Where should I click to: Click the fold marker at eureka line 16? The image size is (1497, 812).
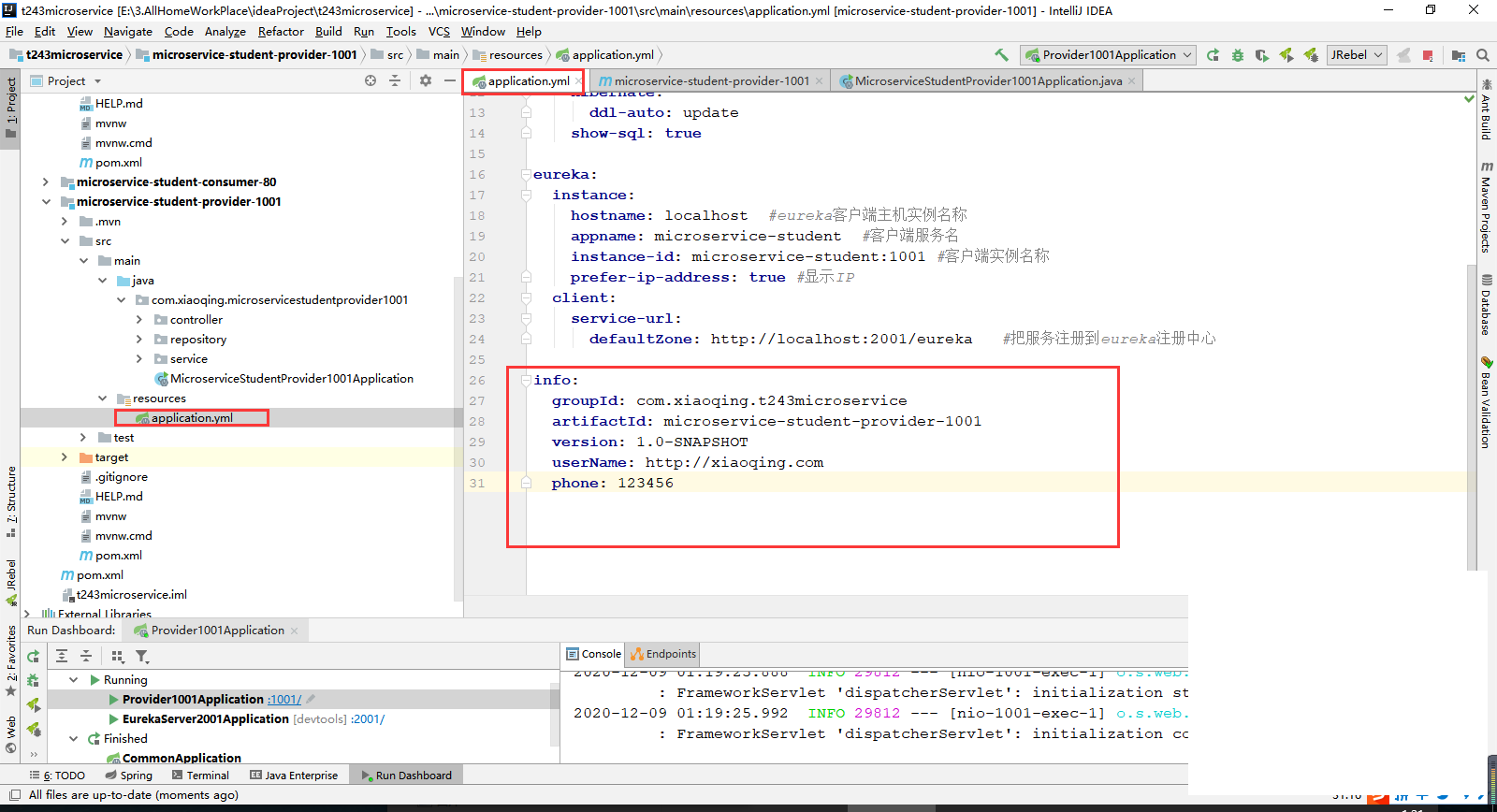click(526, 175)
